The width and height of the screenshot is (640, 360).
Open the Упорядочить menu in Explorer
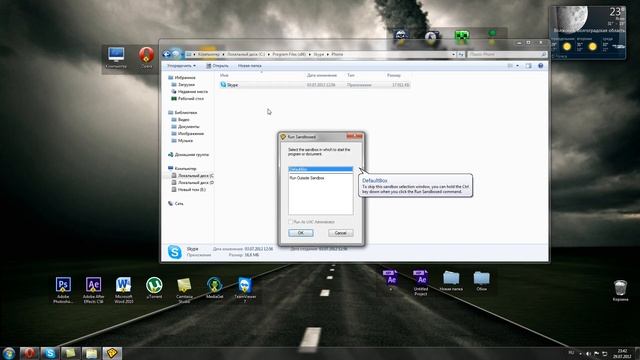(181, 66)
